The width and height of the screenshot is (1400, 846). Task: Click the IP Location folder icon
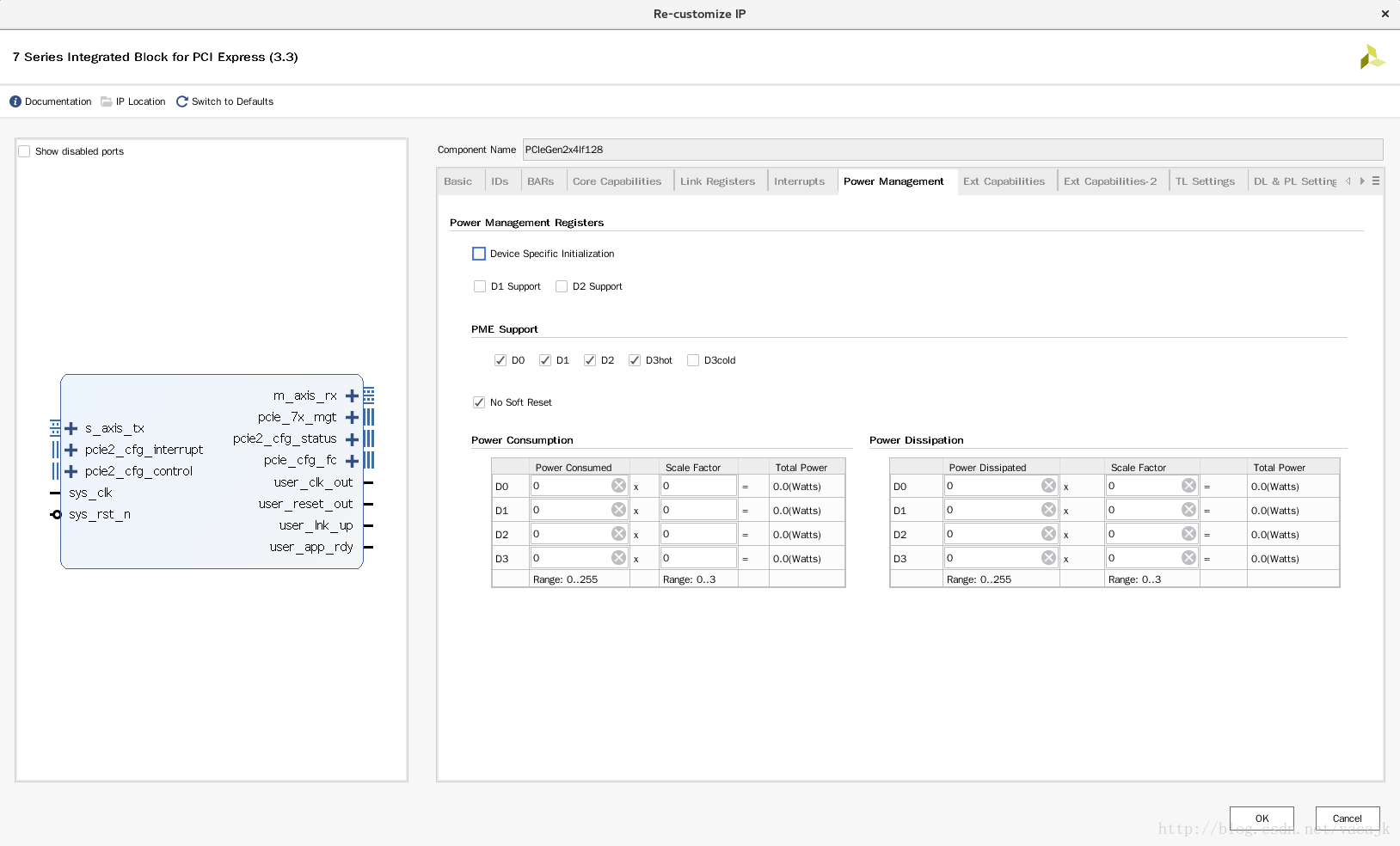point(107,101)
